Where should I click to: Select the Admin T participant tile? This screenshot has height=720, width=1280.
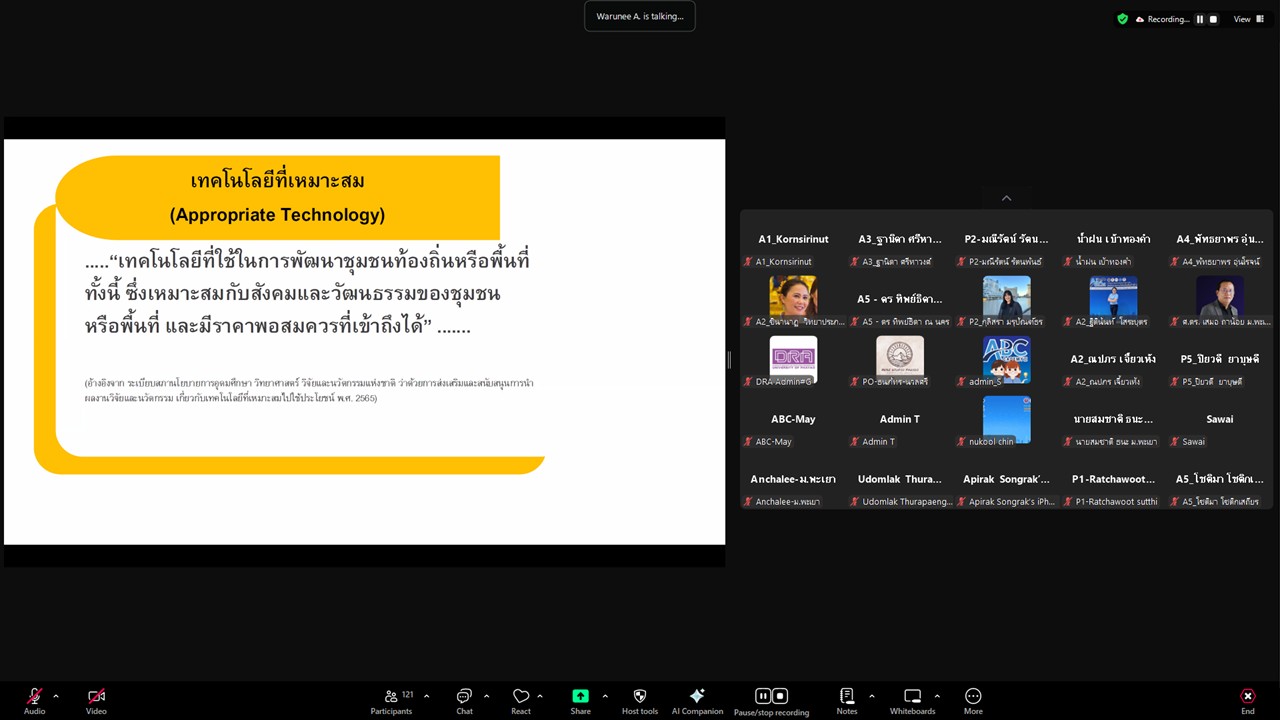[900, 420]
